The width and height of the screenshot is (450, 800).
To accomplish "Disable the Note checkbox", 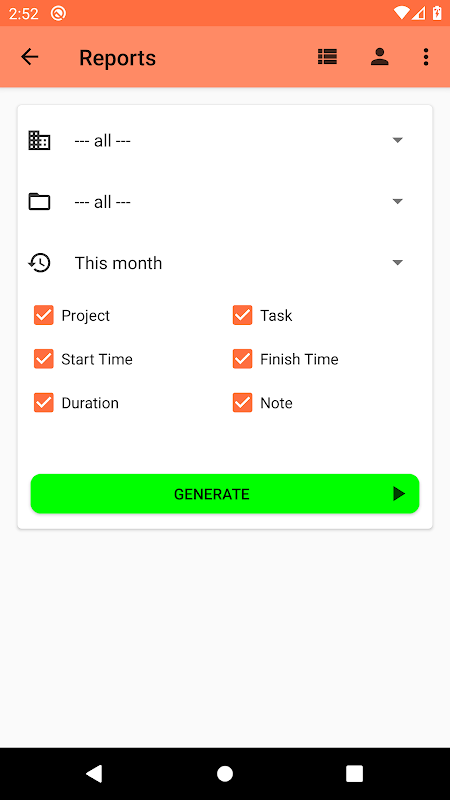I will tap(242, 403).
